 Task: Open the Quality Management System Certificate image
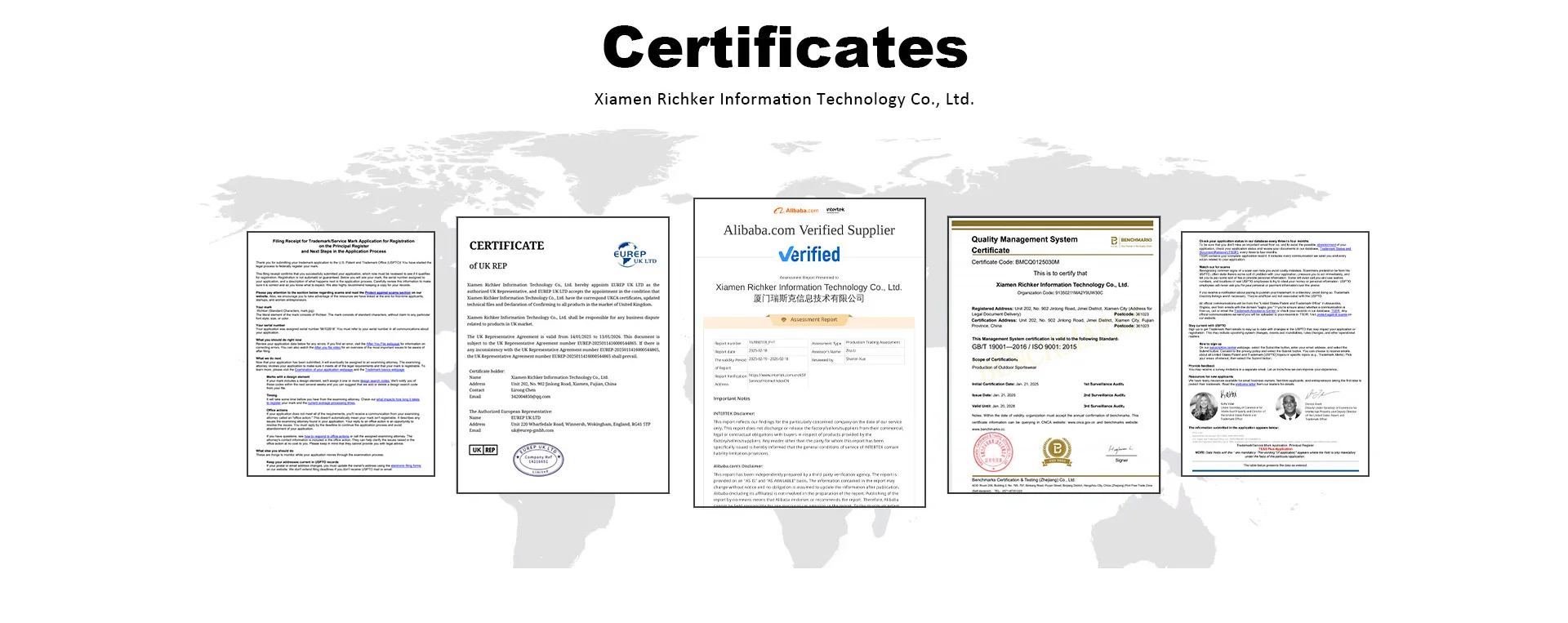click(x=1053, y=355)
